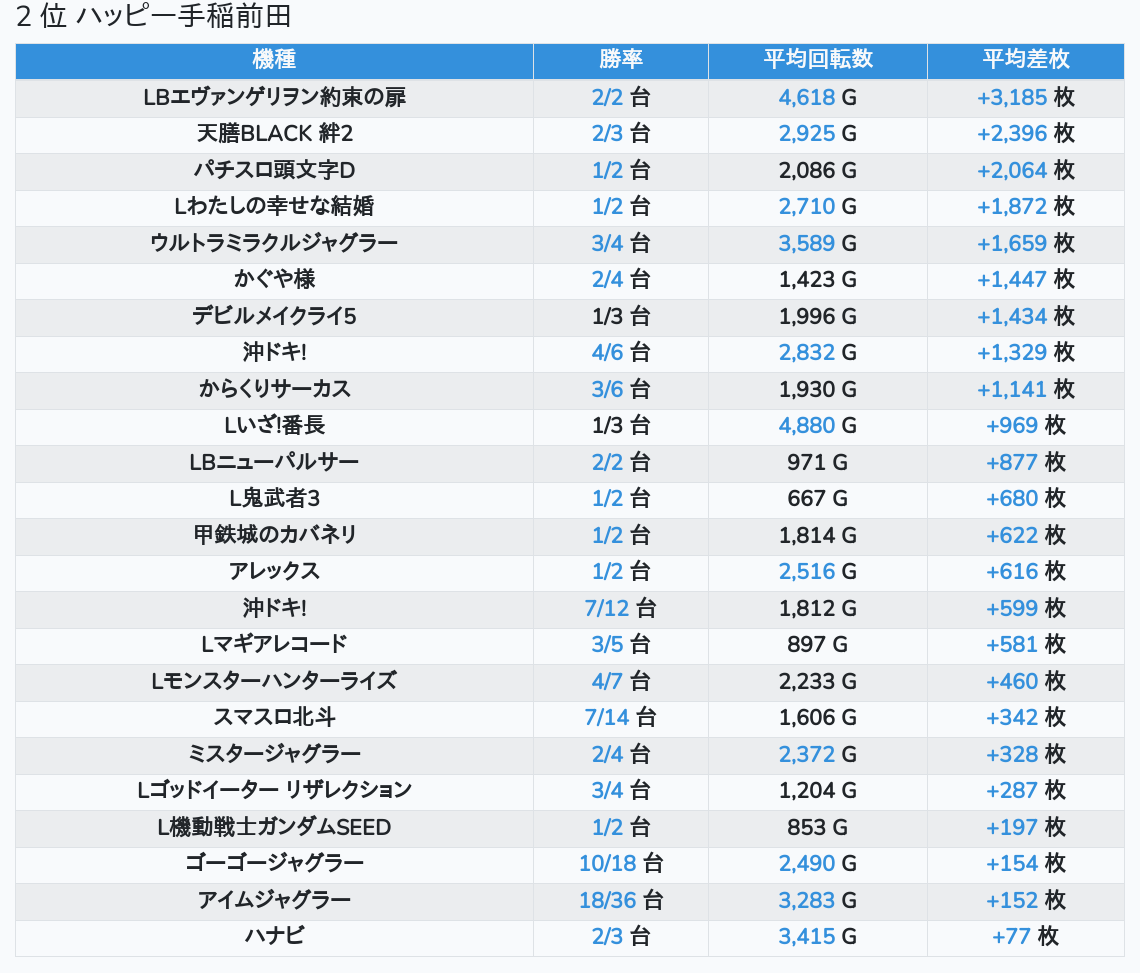
Task: Click 沖ドキ! in the 4/6 台 row
Action: point(274,353)
